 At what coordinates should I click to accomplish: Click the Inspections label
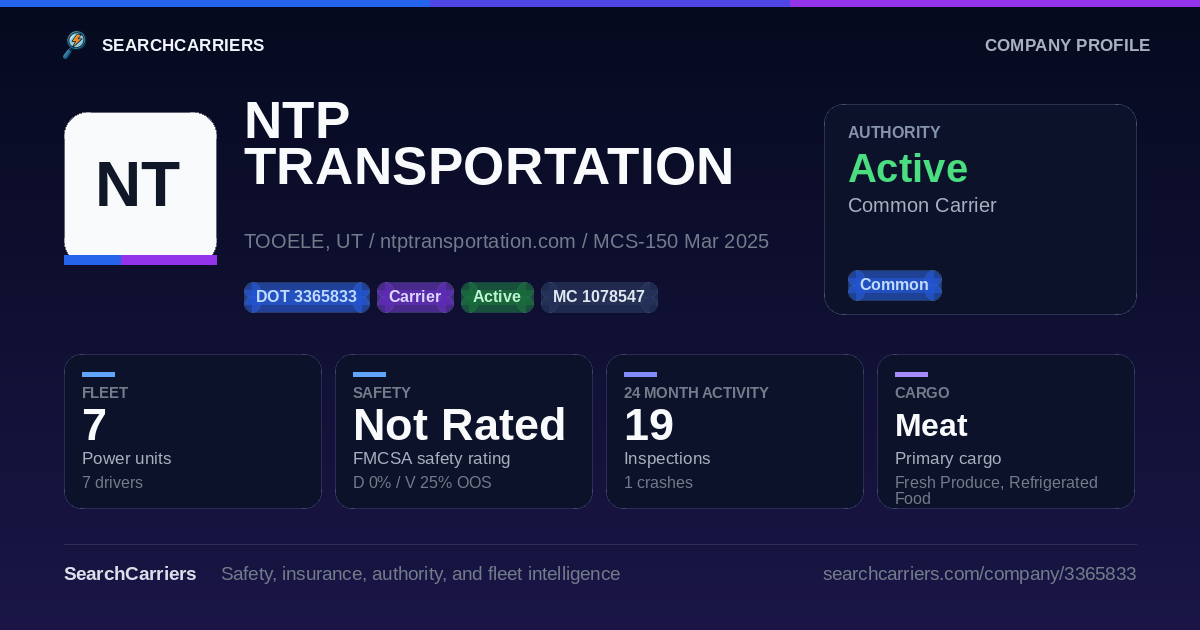667,459
